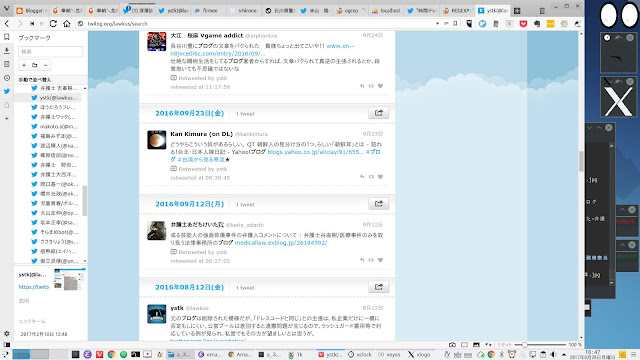Open Chrome from the taskbar
The height and width of the screenshot is (360, 640).
pyautogui.click(x=111, y=354)
